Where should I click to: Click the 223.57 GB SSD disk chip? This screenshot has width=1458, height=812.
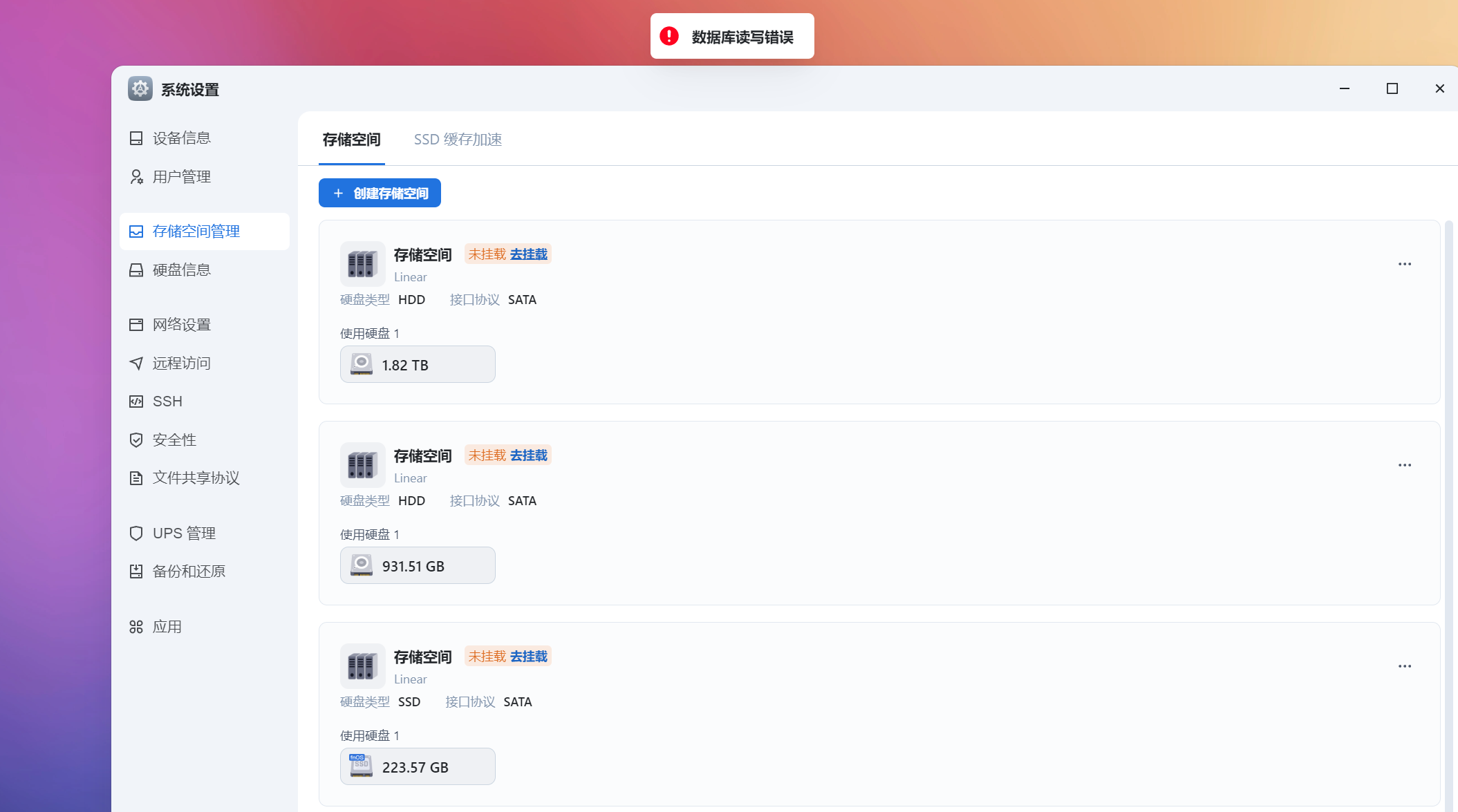(418, 766)
